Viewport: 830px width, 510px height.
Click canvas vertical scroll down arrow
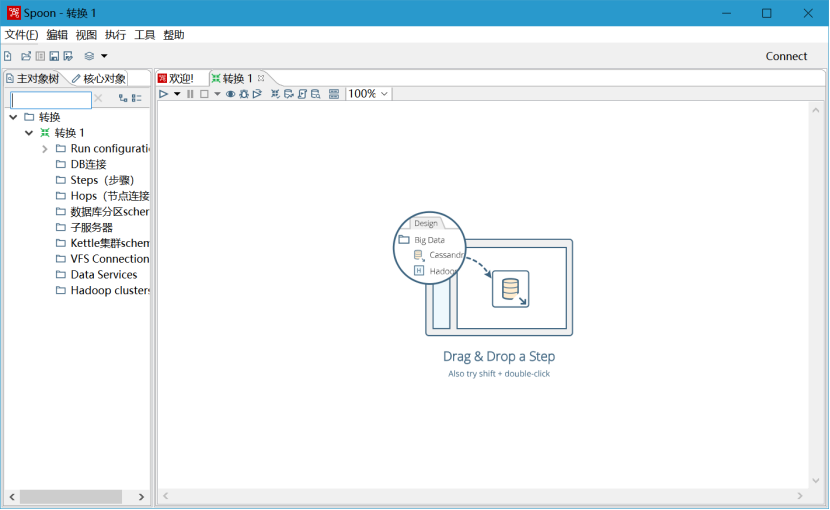(x=816, y=481)
